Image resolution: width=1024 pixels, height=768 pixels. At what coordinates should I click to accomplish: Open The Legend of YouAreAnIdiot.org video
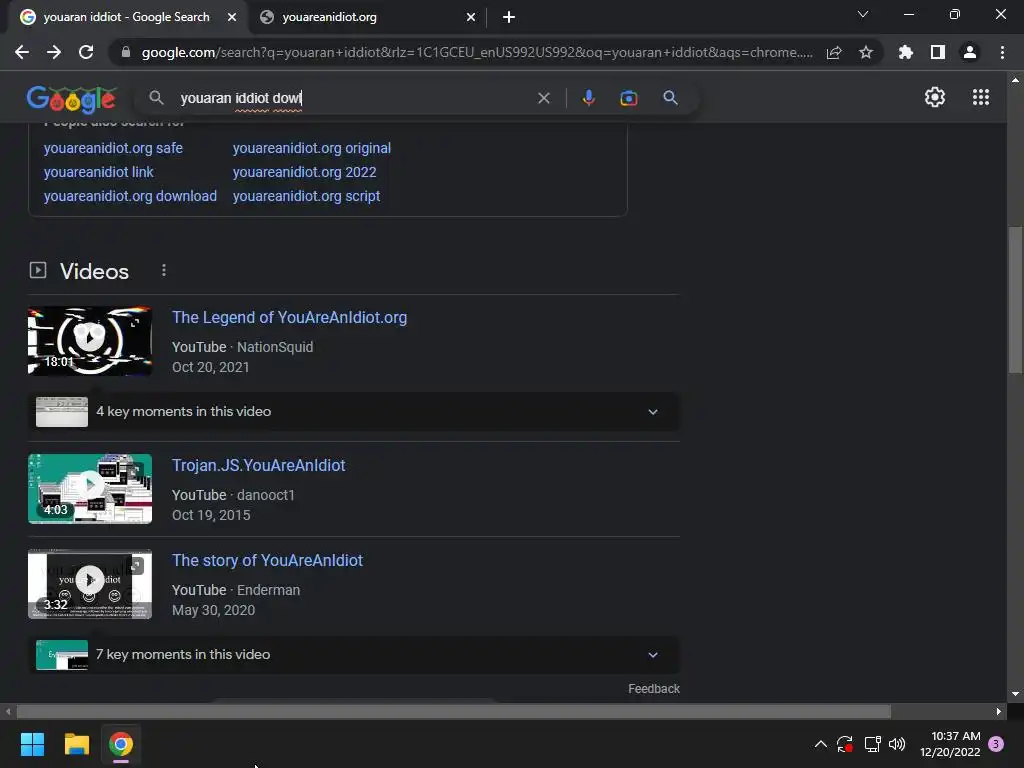[289, 317]
